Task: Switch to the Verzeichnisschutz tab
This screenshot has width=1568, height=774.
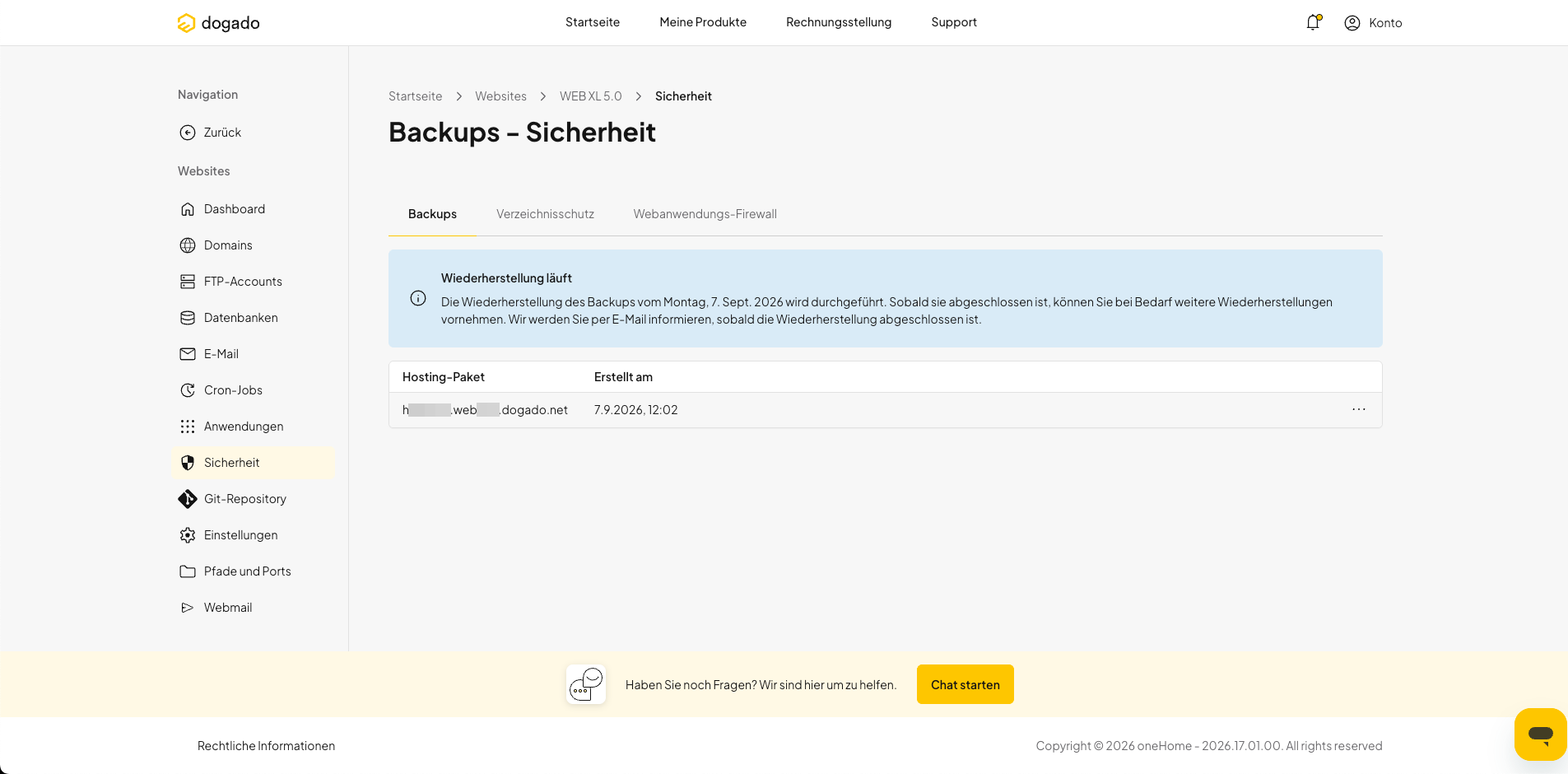Action: pyautogui.click(x=545, y=214)
